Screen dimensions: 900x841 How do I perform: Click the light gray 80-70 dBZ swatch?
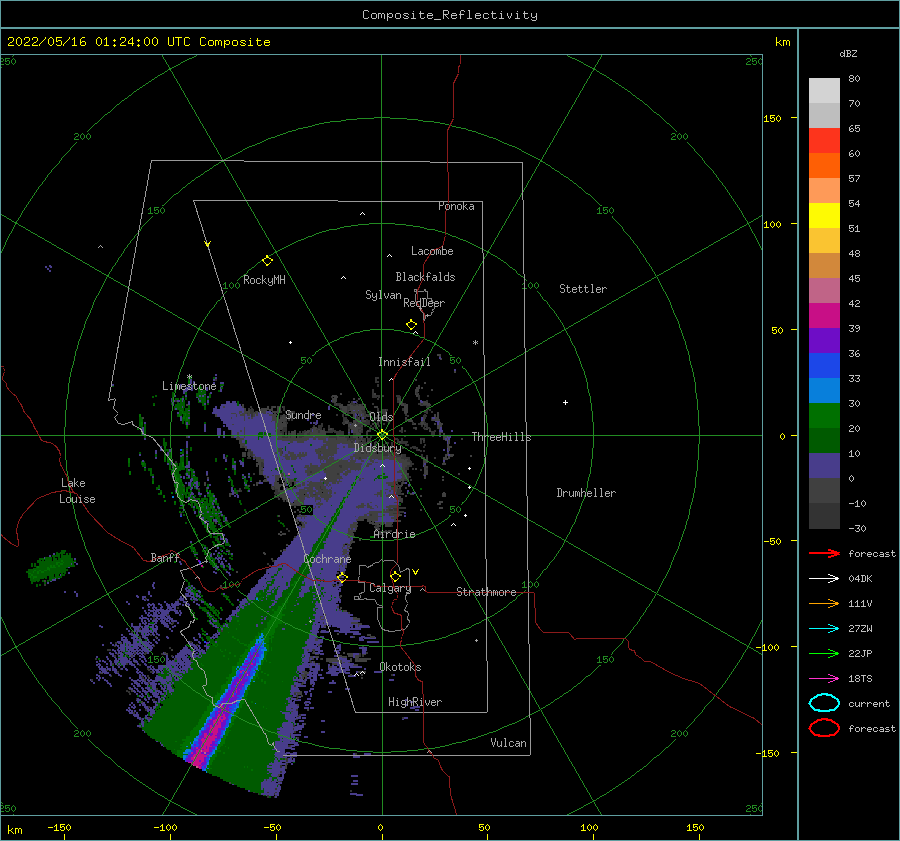[824, 91]
